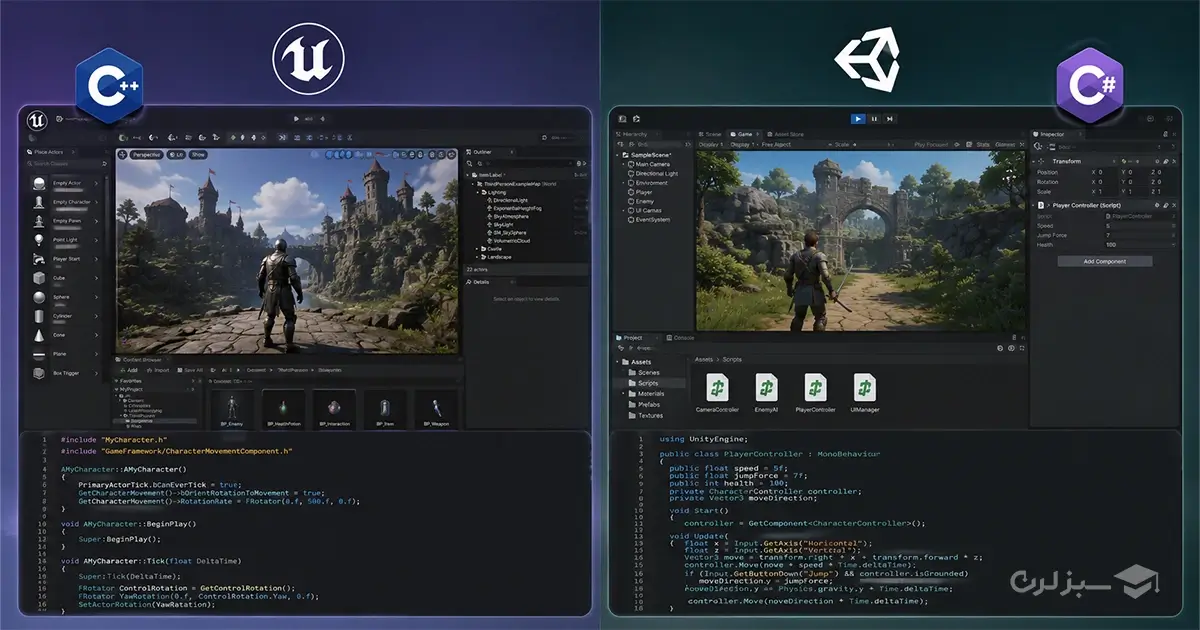The height and width of the screenshot is (630, 1200).
Task: Collapse the MyProject tree in Content Browser
Action: (x=118, y=390)
